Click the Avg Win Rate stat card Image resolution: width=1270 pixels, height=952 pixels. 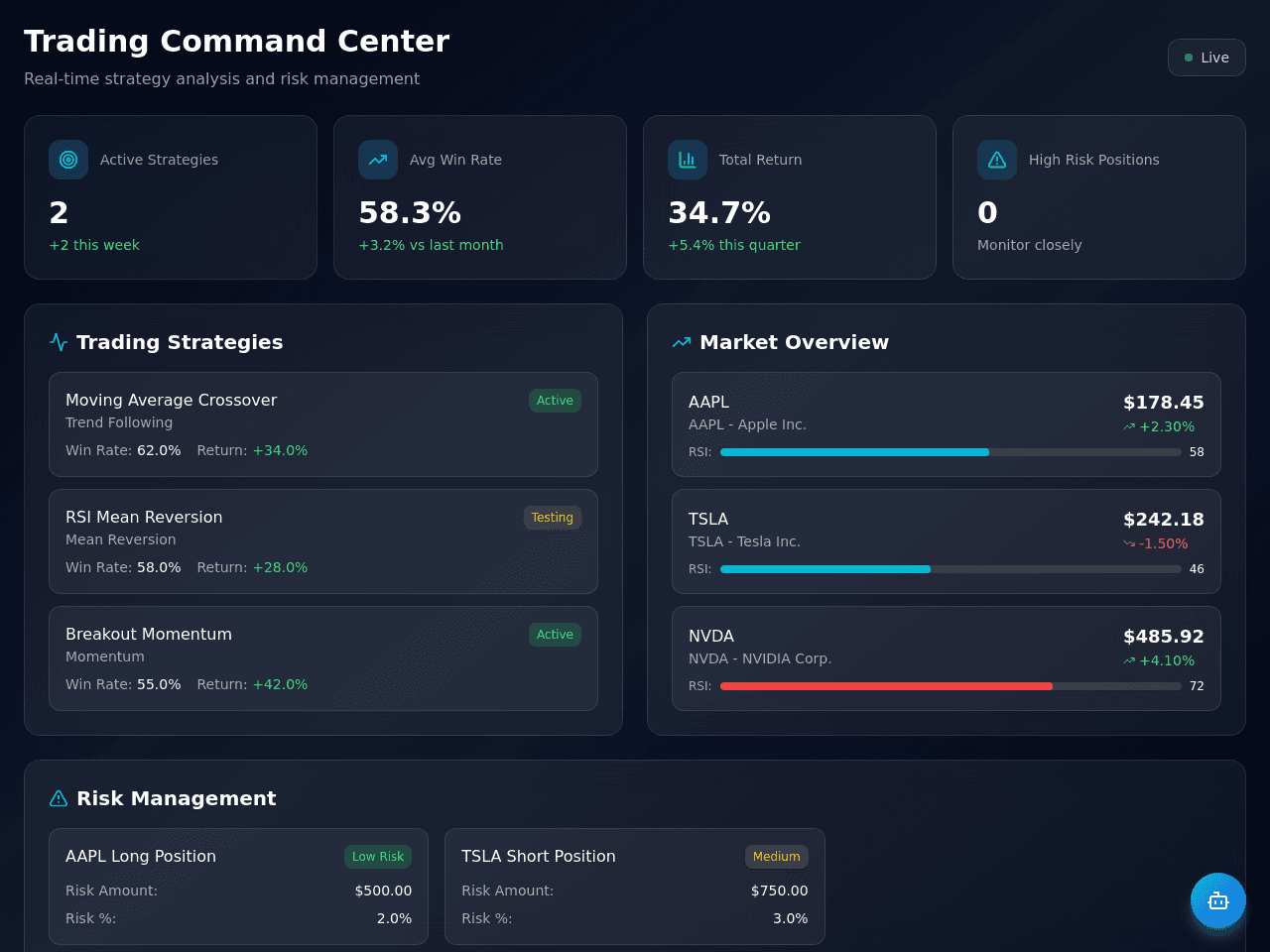(480, 197)
